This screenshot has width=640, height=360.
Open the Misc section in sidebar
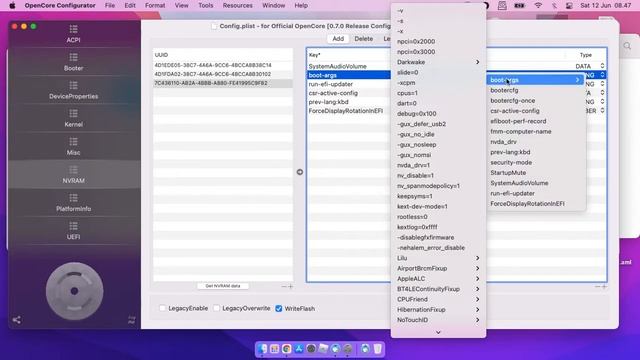[73, 147]
